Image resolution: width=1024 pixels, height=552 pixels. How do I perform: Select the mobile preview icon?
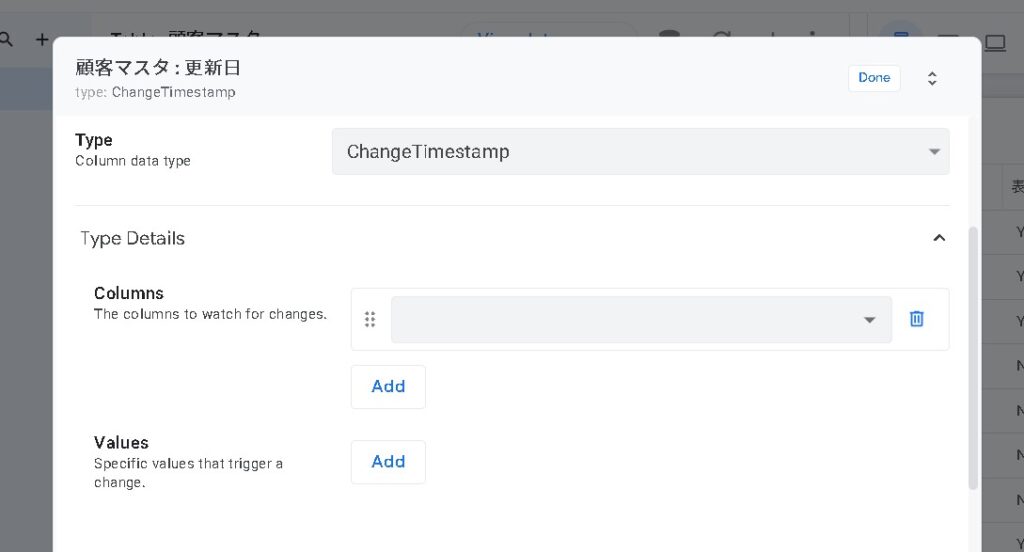pyautogui.click(x=901, y=38)
